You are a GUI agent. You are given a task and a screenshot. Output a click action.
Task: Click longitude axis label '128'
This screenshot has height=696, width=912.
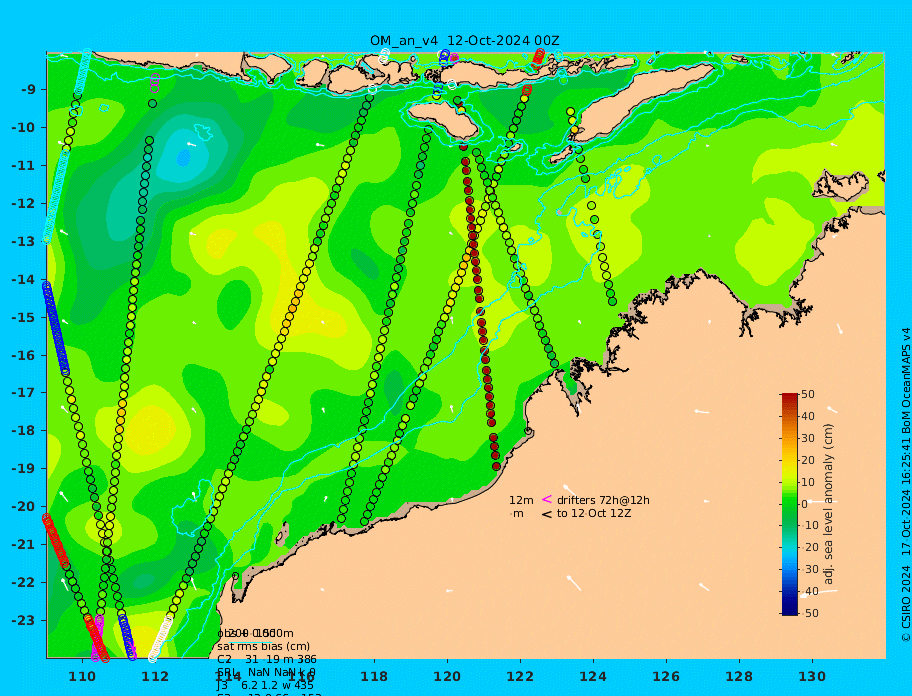click(x=739, y=677)
